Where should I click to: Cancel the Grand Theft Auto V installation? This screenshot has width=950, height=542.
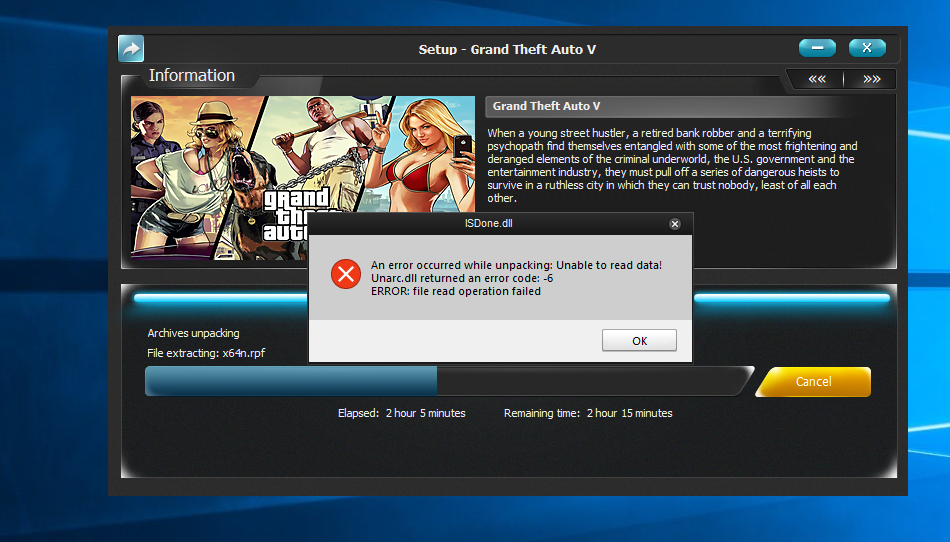(x=813, y=382)
